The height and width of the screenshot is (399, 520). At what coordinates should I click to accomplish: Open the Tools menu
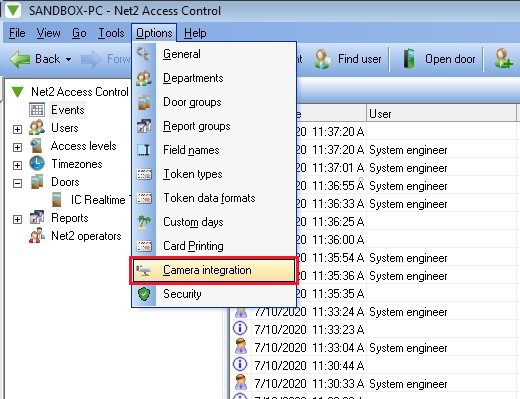[x=111, y=33]
